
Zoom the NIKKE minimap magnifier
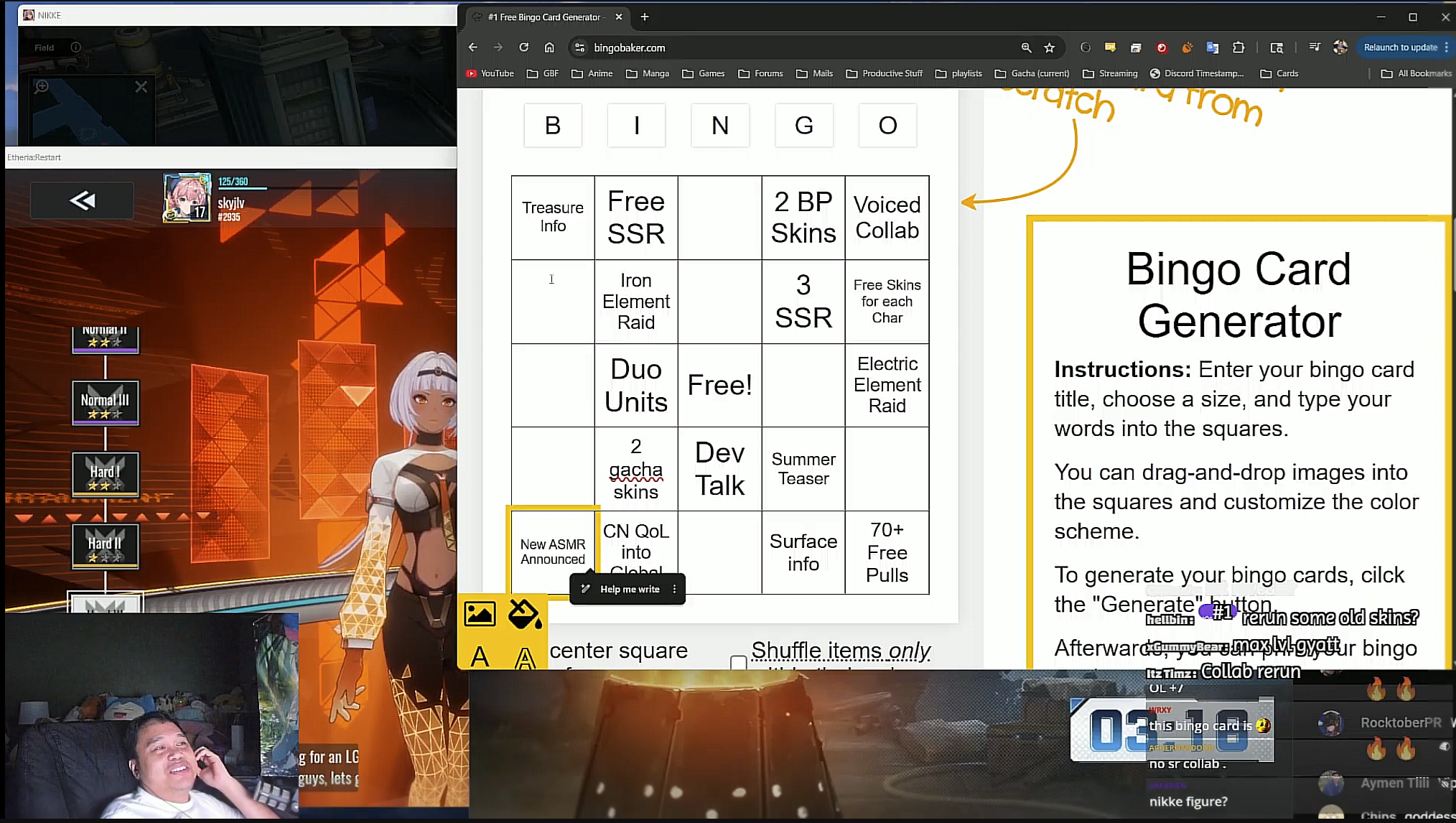pos(42,86)
